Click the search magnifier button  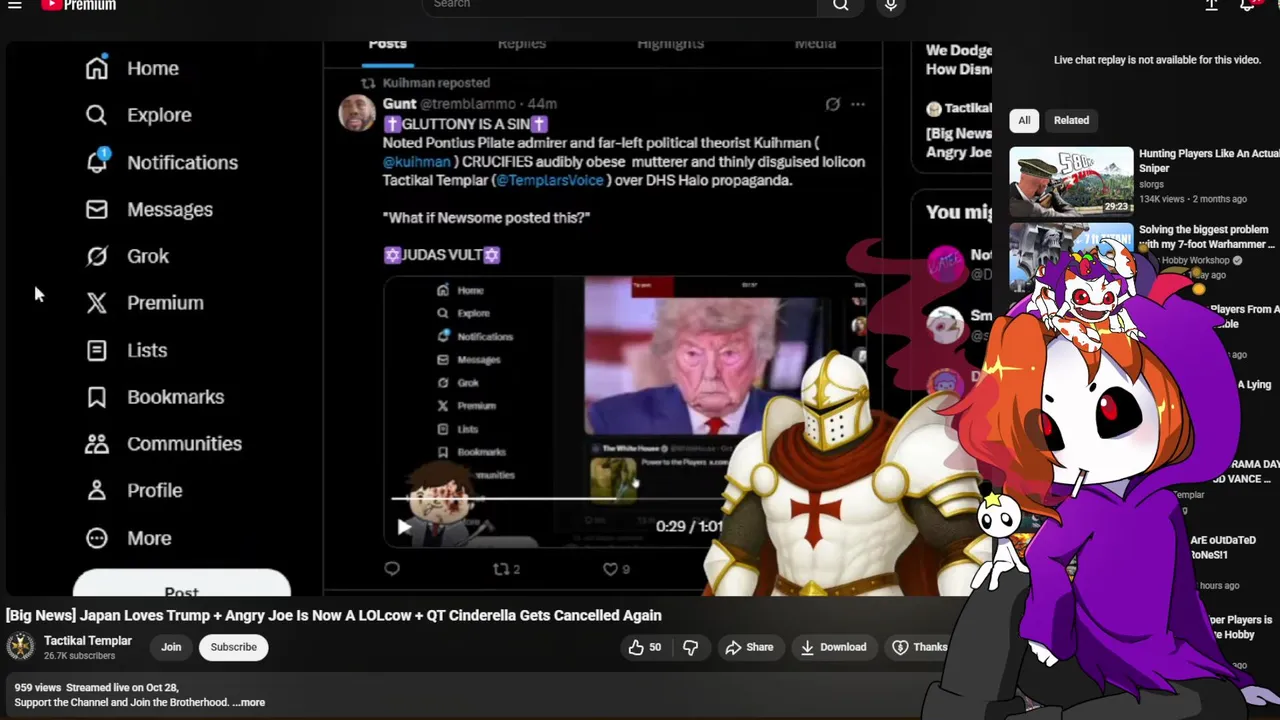click(x=841, y=5)
